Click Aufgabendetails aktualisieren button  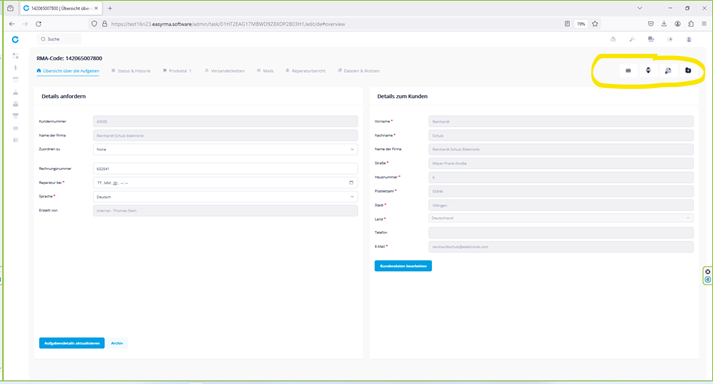[x=72, y=343]
